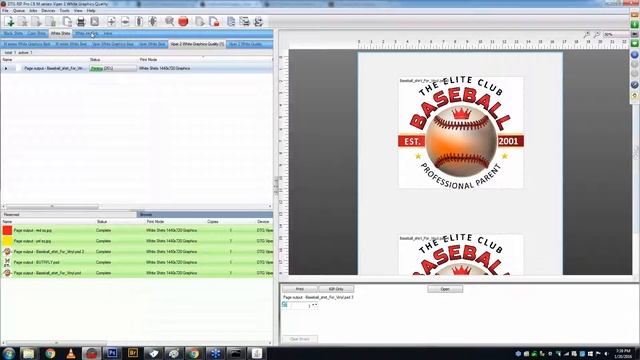Click the Copies column header in completed list
This screenshot has width=640, height=360.
click(x=213, y=222)
